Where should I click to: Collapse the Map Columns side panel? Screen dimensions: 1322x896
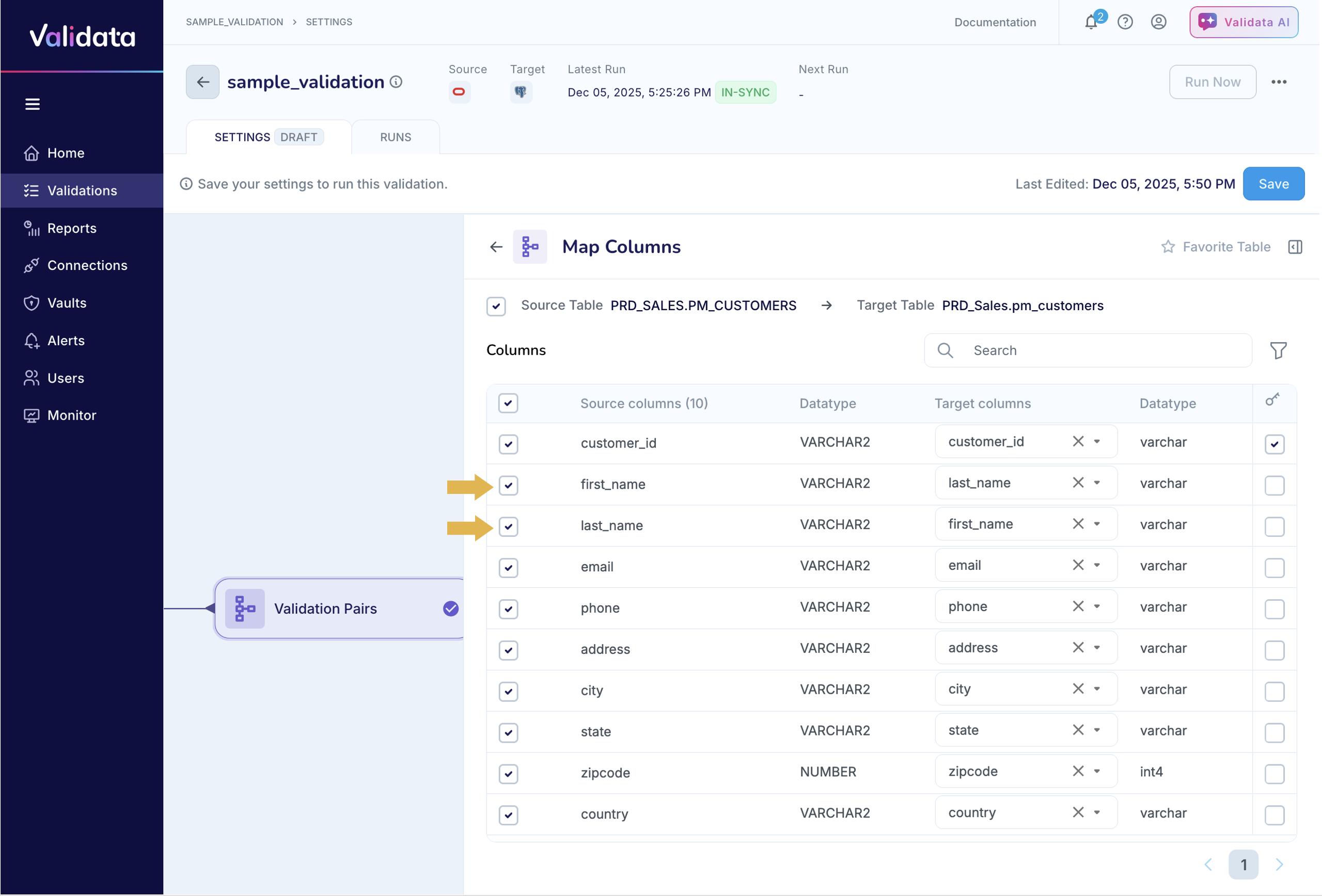1295,247
